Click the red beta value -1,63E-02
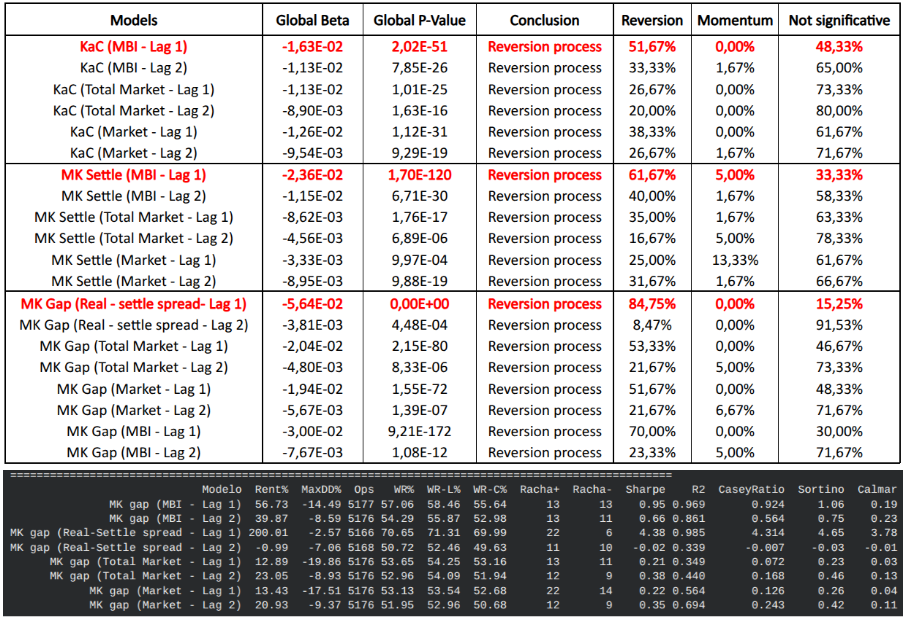This screenshot has height=617, width=905. click(x=312, y=47)
